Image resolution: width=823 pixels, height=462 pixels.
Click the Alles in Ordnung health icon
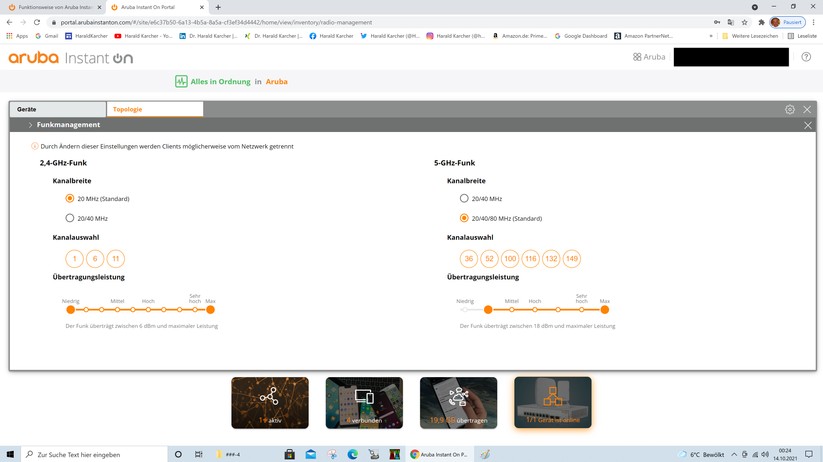(x=181, y=81)
